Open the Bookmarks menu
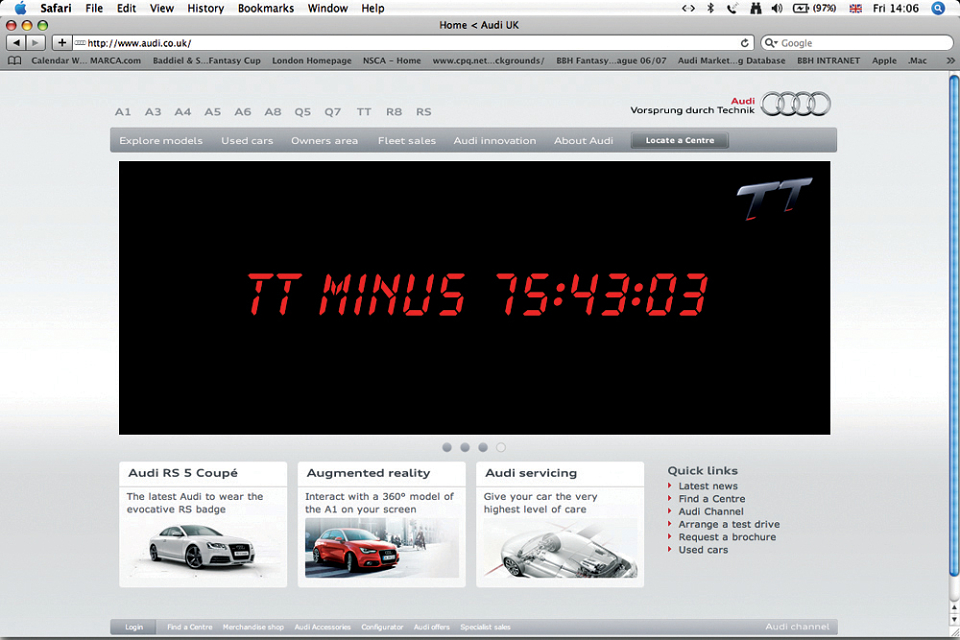Viewport: 960px width, 640px height. 266,8
